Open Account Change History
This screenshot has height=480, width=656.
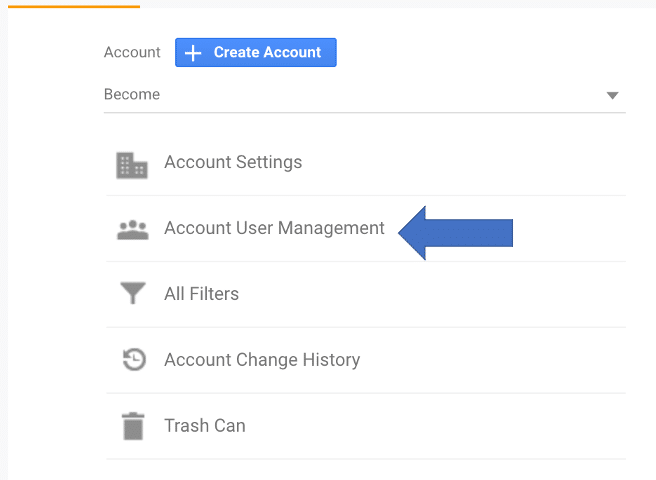(x=366, y=360)
